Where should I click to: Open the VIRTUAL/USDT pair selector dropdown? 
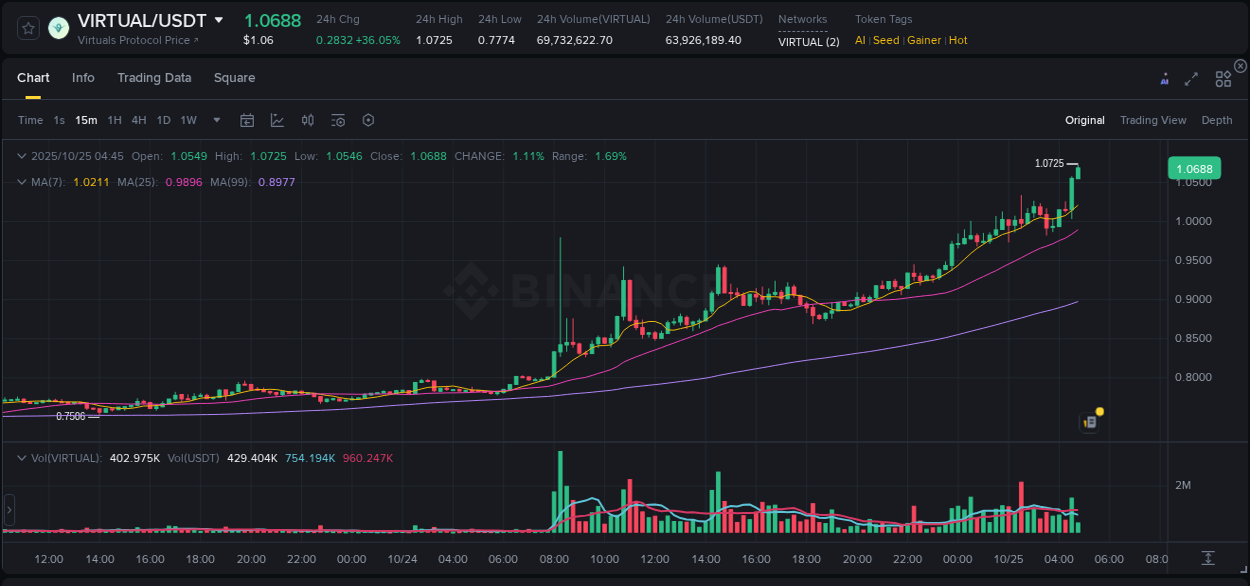[218, 19]
